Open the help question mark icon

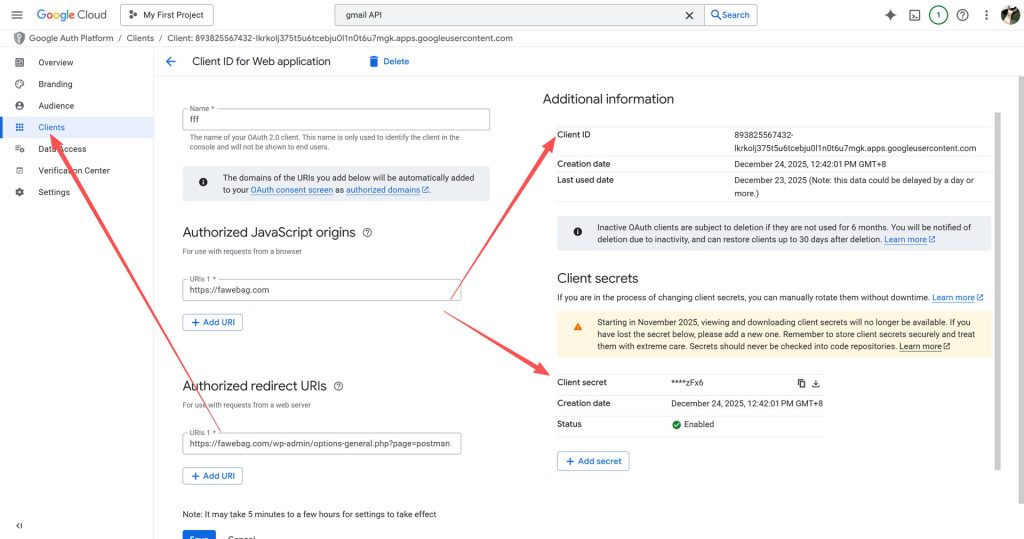coord(962,15)
